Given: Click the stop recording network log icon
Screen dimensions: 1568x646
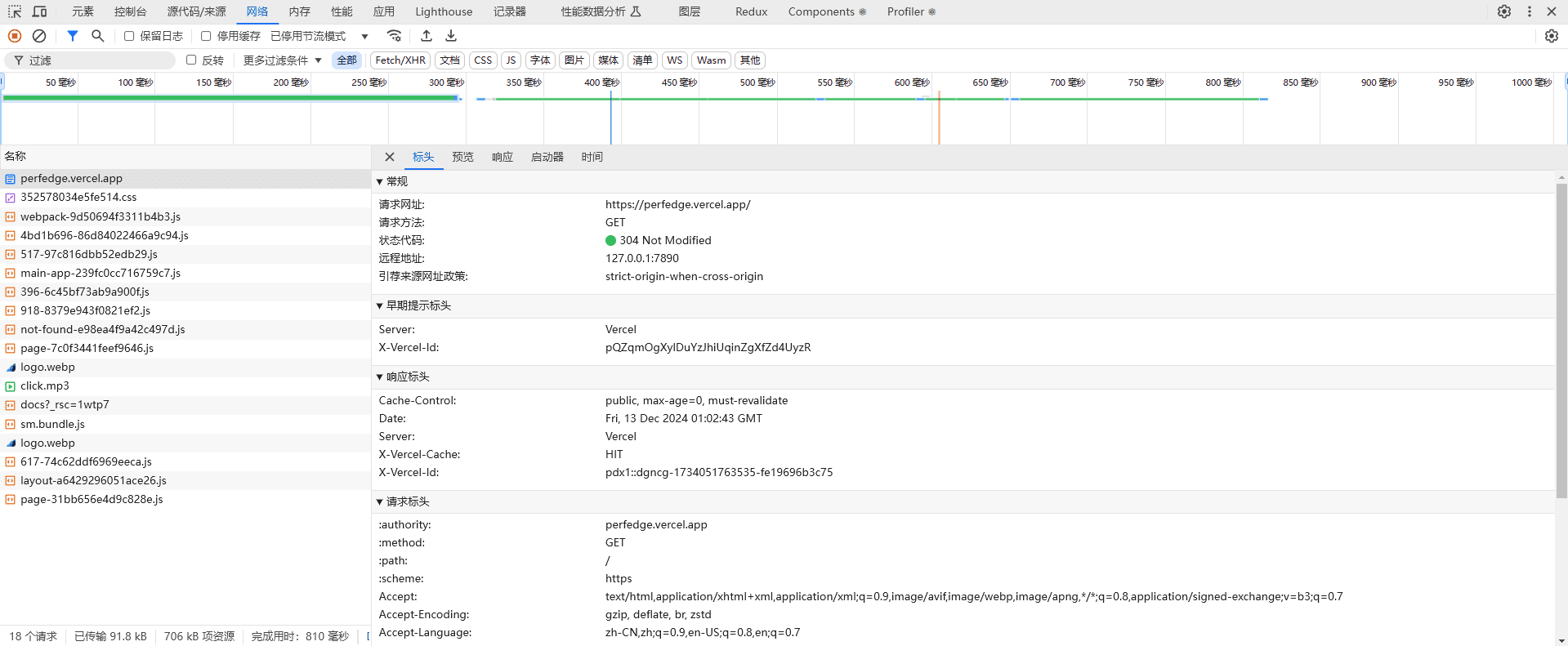Looking at the screenshot, I should click(15, 36).
